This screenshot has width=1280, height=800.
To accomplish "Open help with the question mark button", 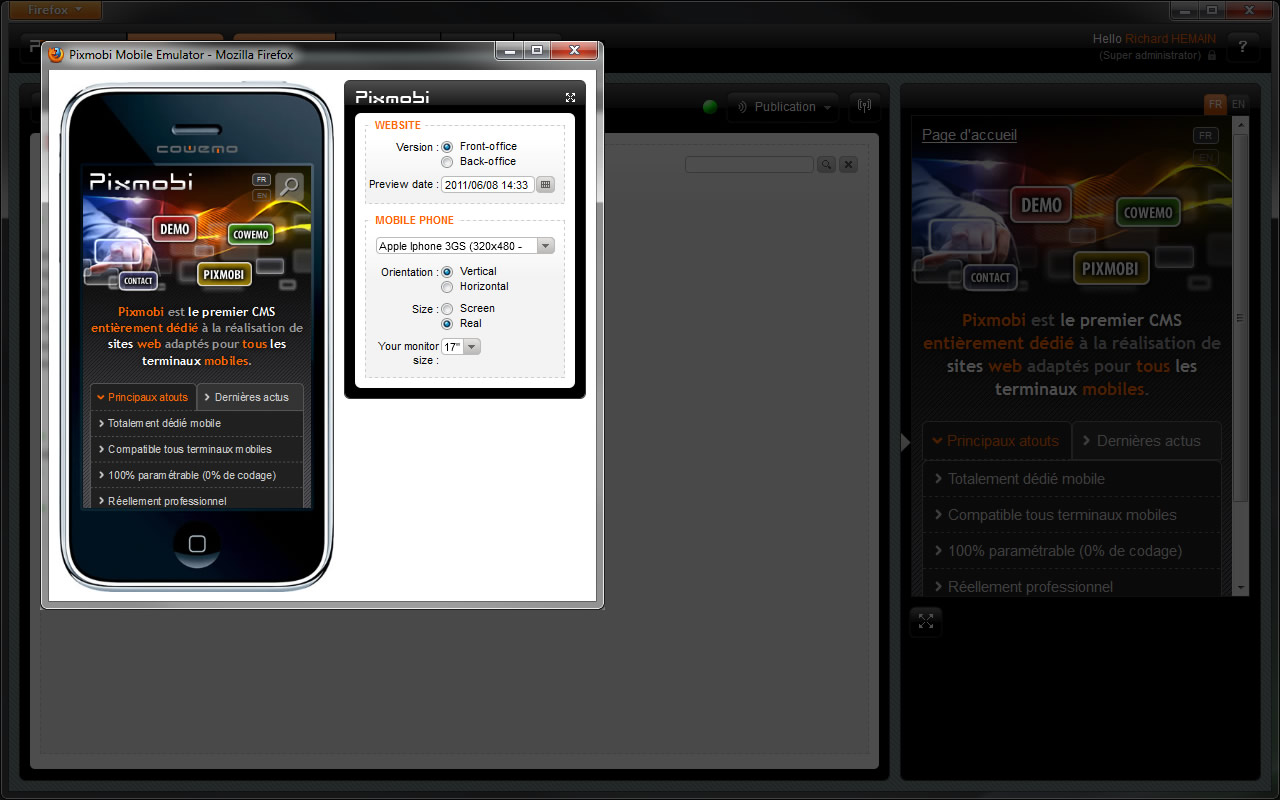I will point(1243,47).
